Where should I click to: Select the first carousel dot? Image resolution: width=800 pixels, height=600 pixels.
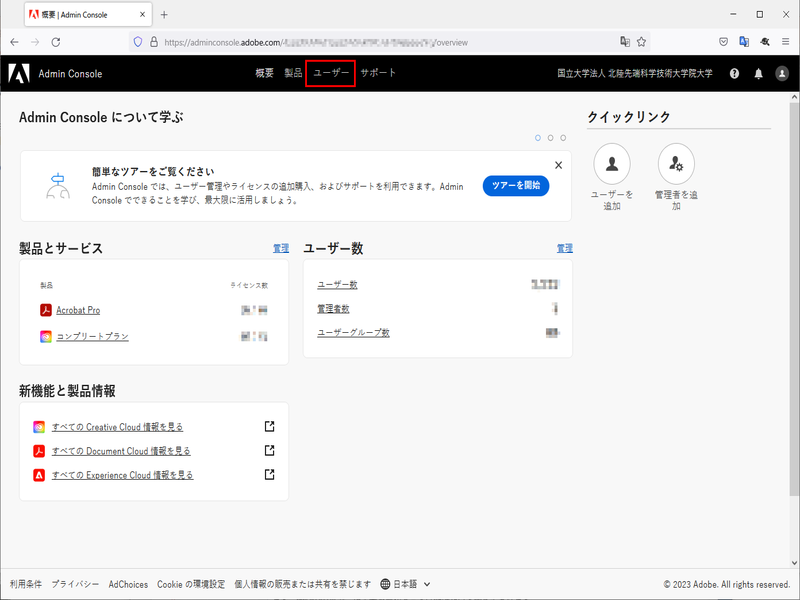(x=538, y=138)
